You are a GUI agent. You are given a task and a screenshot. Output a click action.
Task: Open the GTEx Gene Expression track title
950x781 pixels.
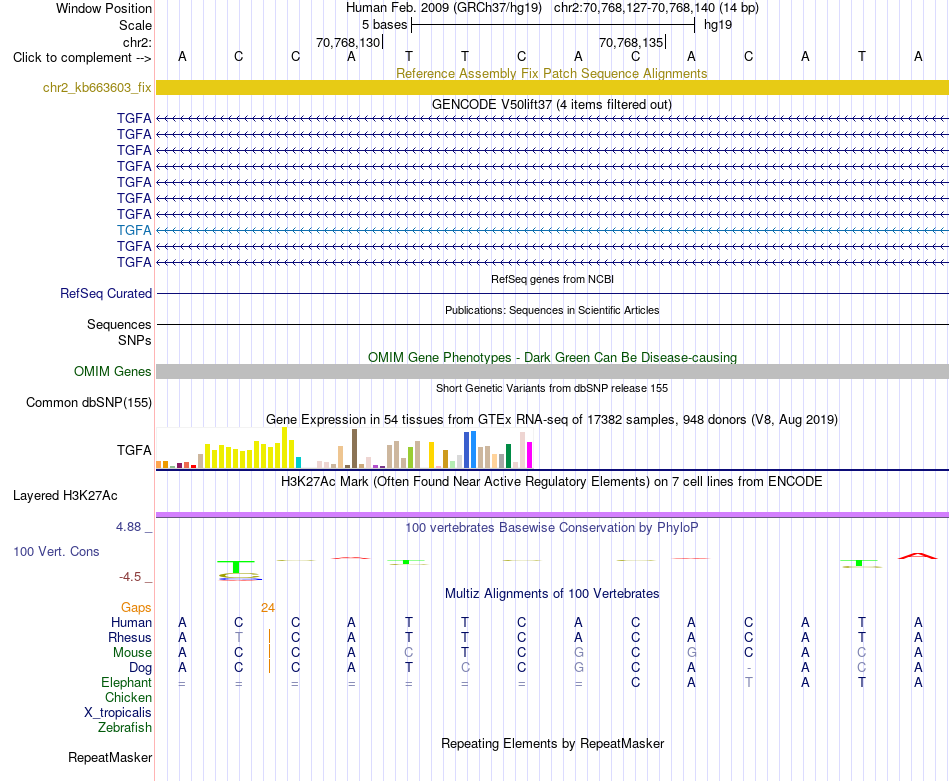pos(552,419)
